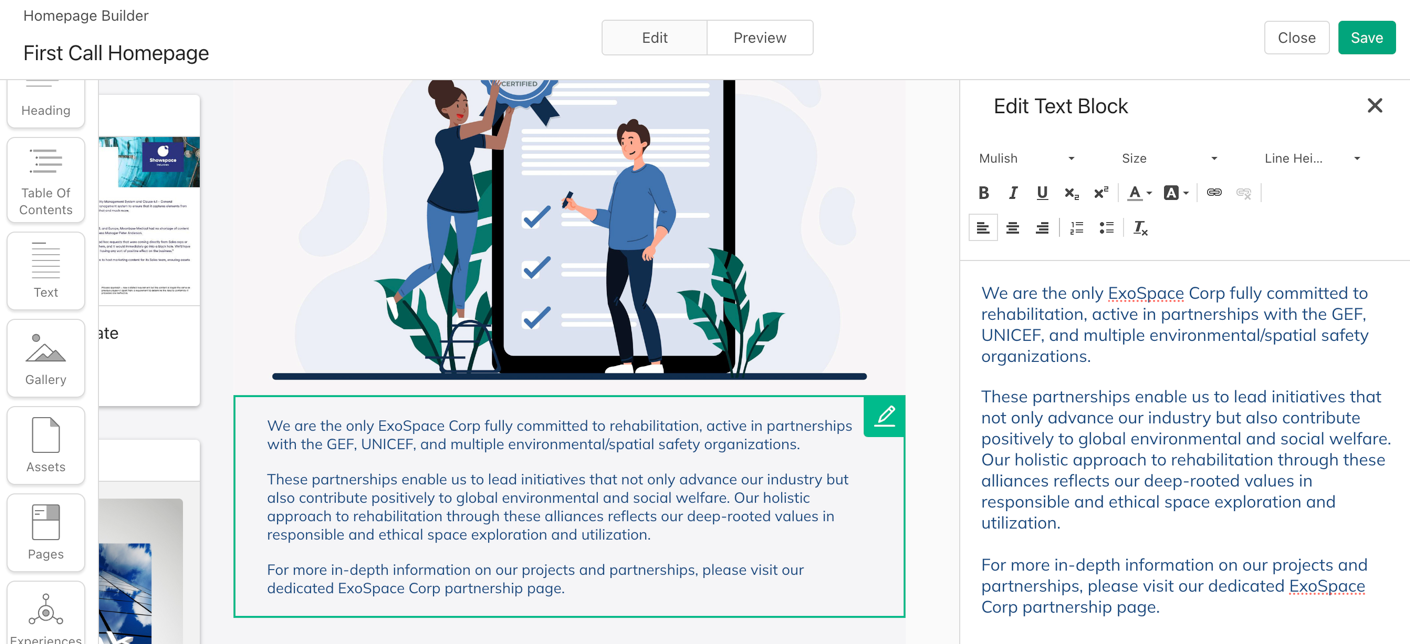Click into the text editor content area
1410x644 pixels.
click(1185, 450)
